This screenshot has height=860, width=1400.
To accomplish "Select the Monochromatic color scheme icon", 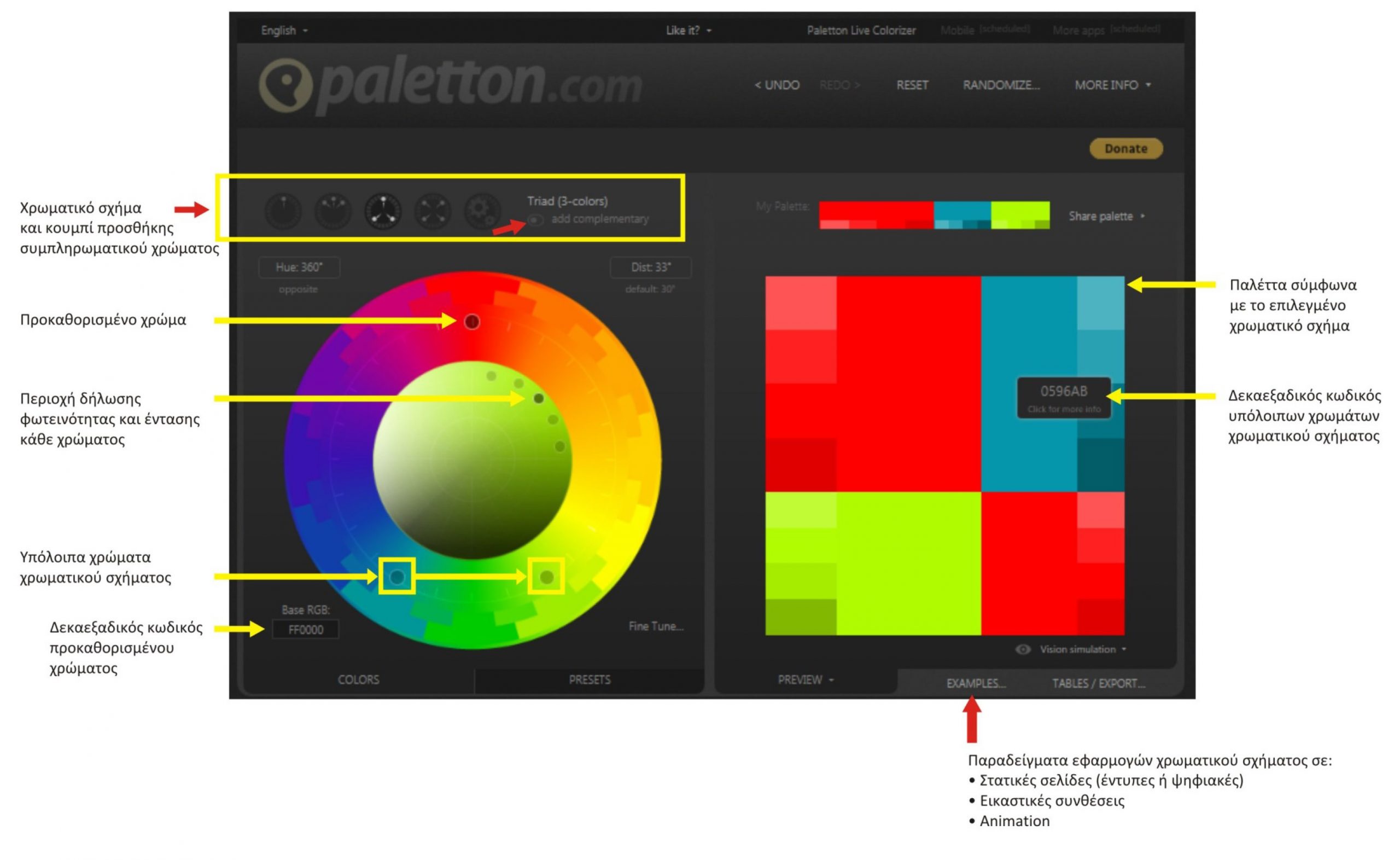I will pyautogui.click(x=283, y=212).
